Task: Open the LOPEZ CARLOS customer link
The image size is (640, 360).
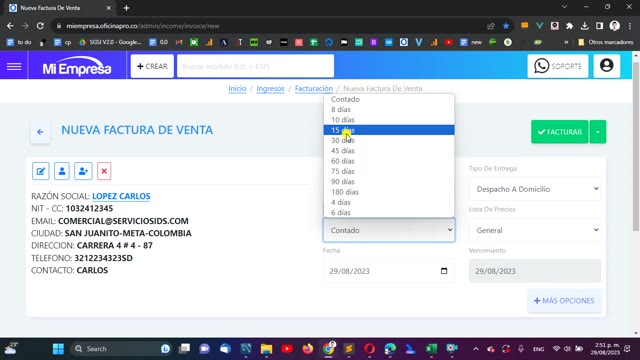Action: point(121,196)
